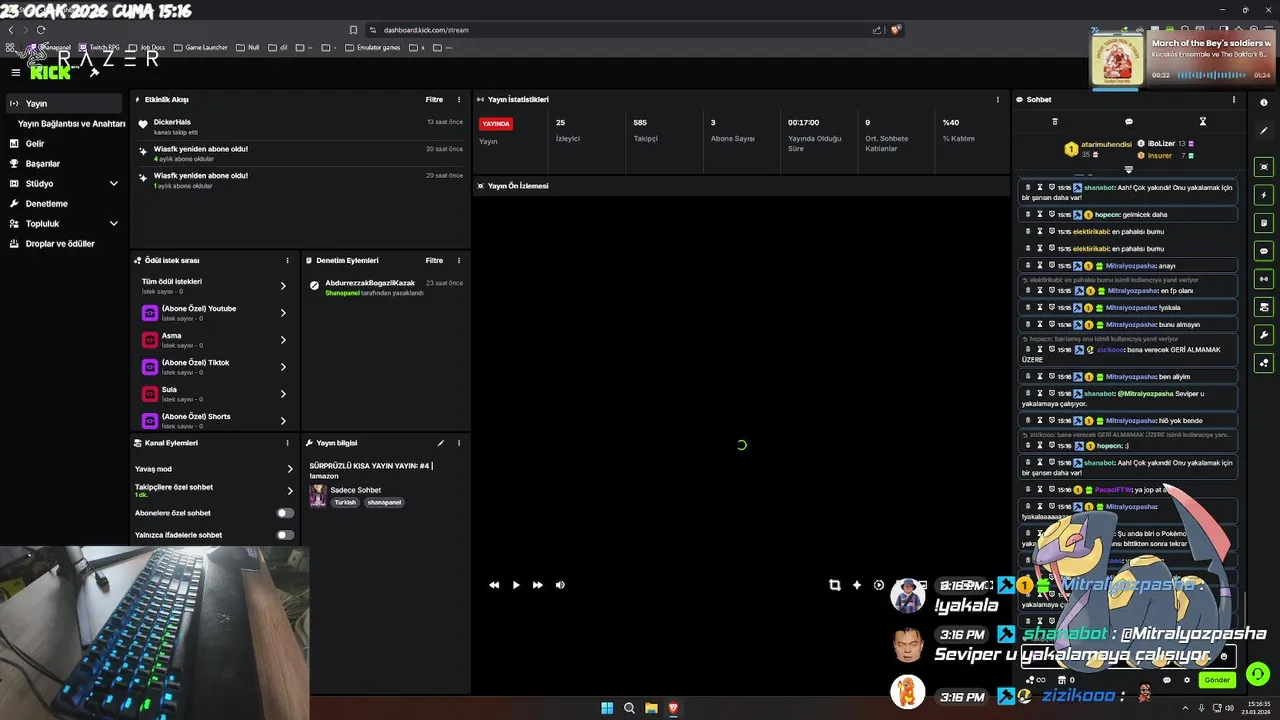Viewport: 1280px width, 720px height.
Task: Select the lightning activity icon in right sidebar
Action: point(1264,195)
